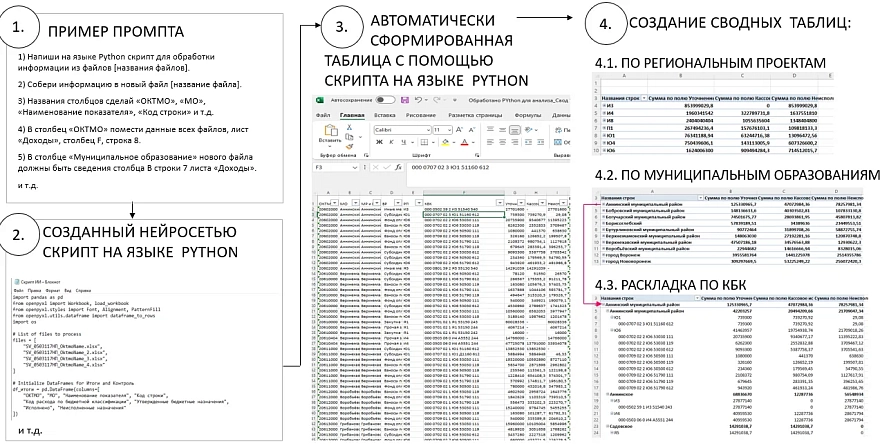Open the filter dropdown on the КБК column
This screenshot has height=446, width=880.
coord(499,203)
